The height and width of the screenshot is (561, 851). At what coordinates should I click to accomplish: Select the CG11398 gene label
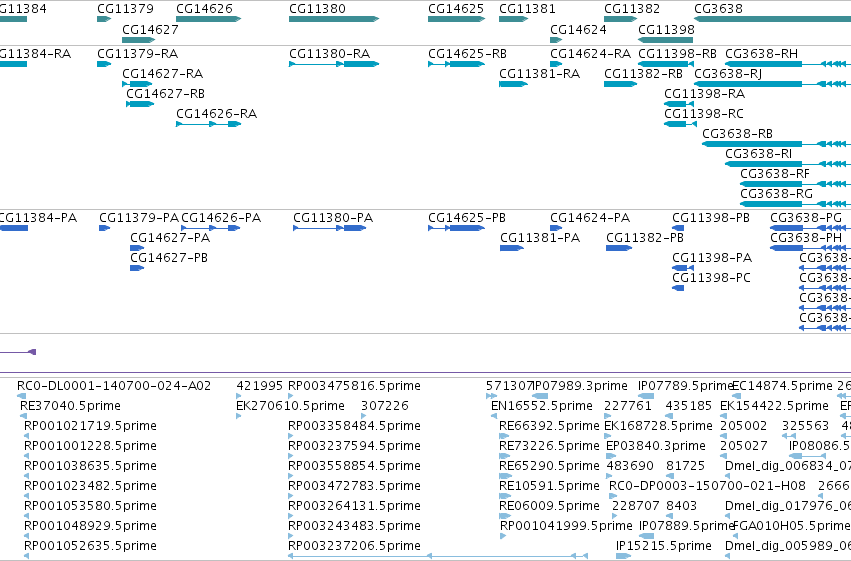pyautogui.click(x=666, y=29)
